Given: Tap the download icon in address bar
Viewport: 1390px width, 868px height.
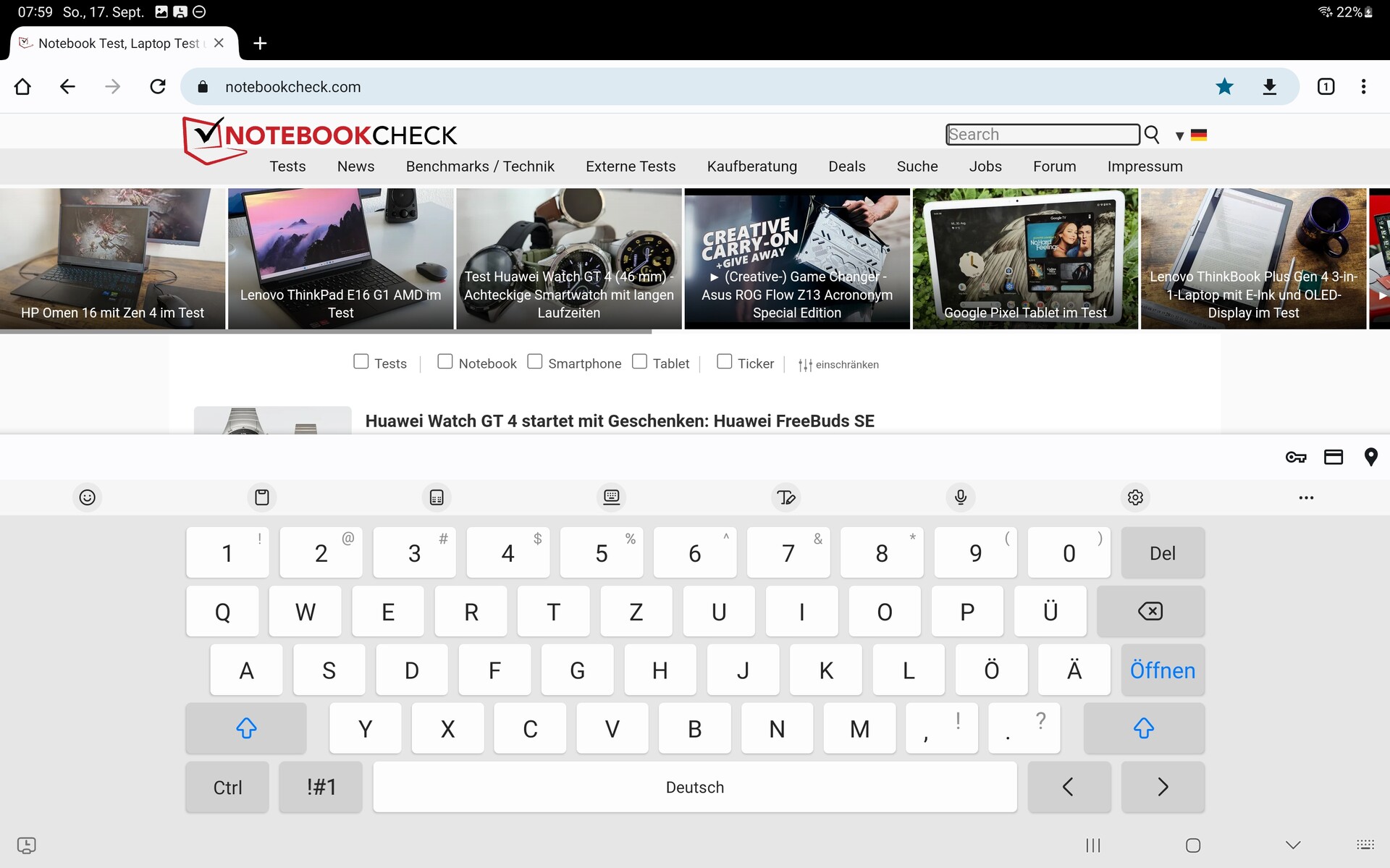Looking at the screenshot, I should [x=1269, y=87].
